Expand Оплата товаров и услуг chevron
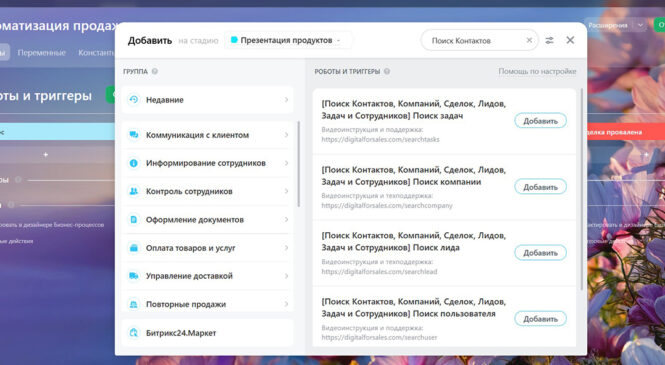 point(286,248)
